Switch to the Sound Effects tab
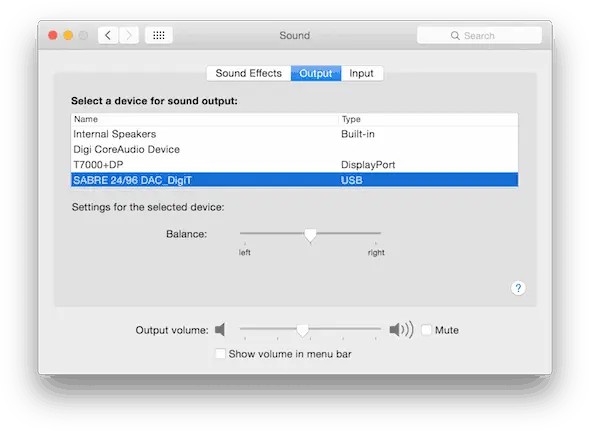The image size is (589, 431). coord(249,73)
